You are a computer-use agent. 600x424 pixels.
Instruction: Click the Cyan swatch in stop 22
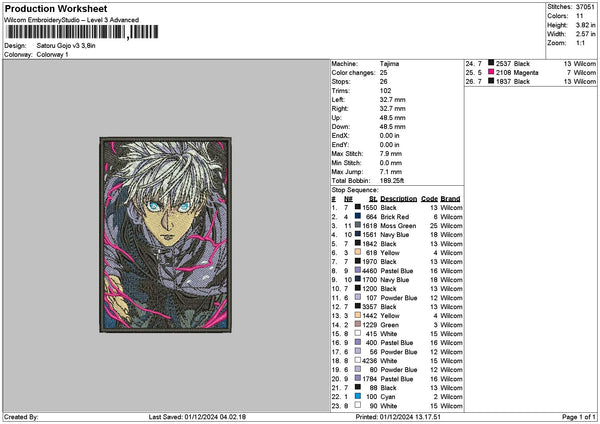[x=358, y=396]
